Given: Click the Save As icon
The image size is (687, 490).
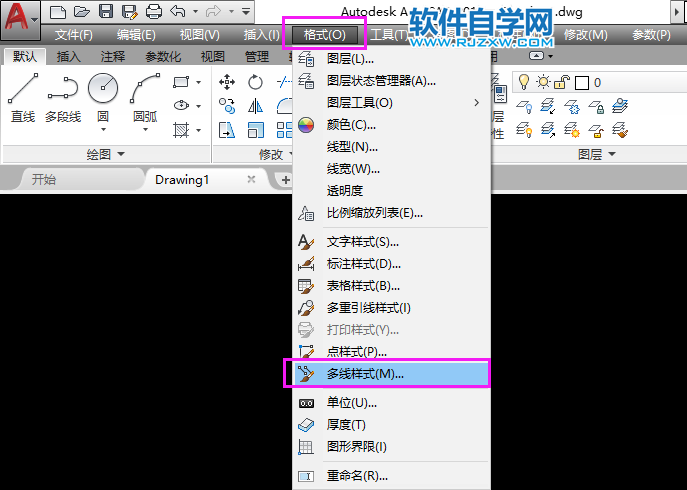Looking at the screenshot, I should (x=130, y=11).
